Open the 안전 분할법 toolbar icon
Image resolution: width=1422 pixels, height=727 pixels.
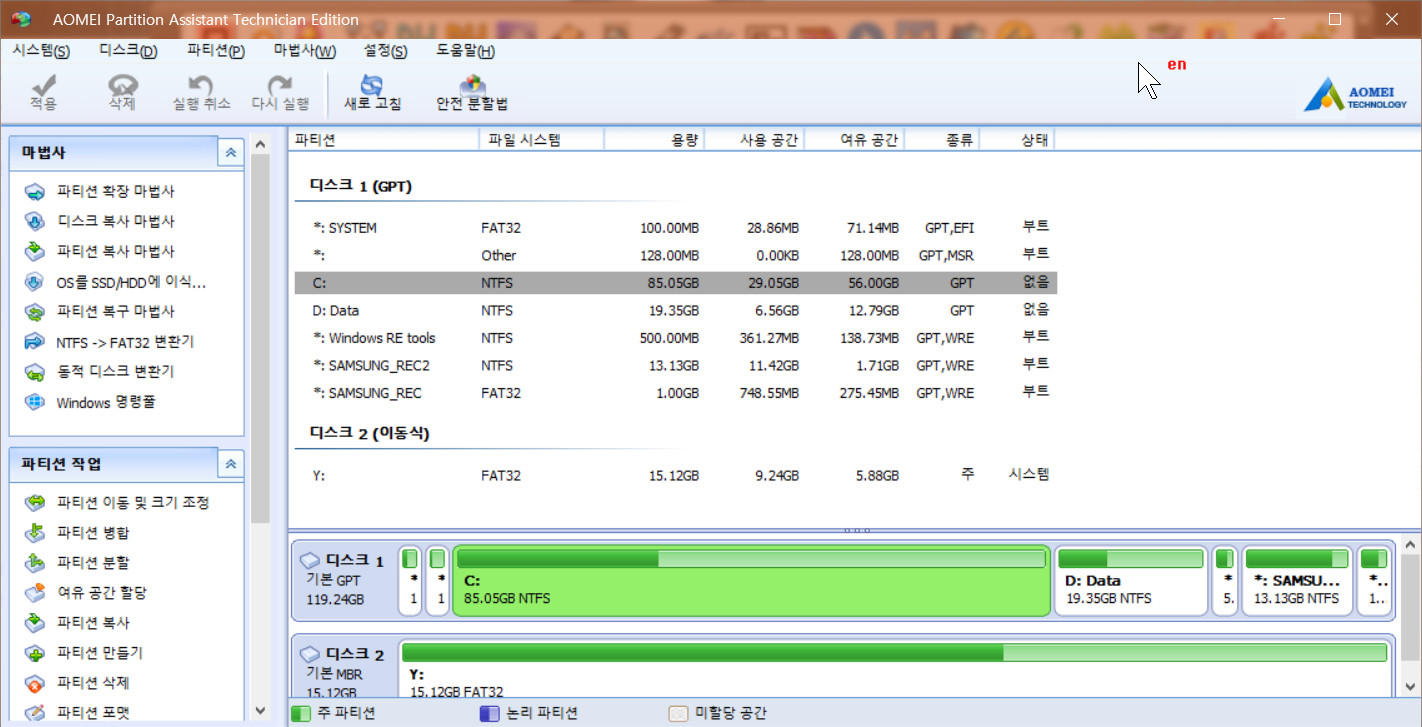coord(472,93)
